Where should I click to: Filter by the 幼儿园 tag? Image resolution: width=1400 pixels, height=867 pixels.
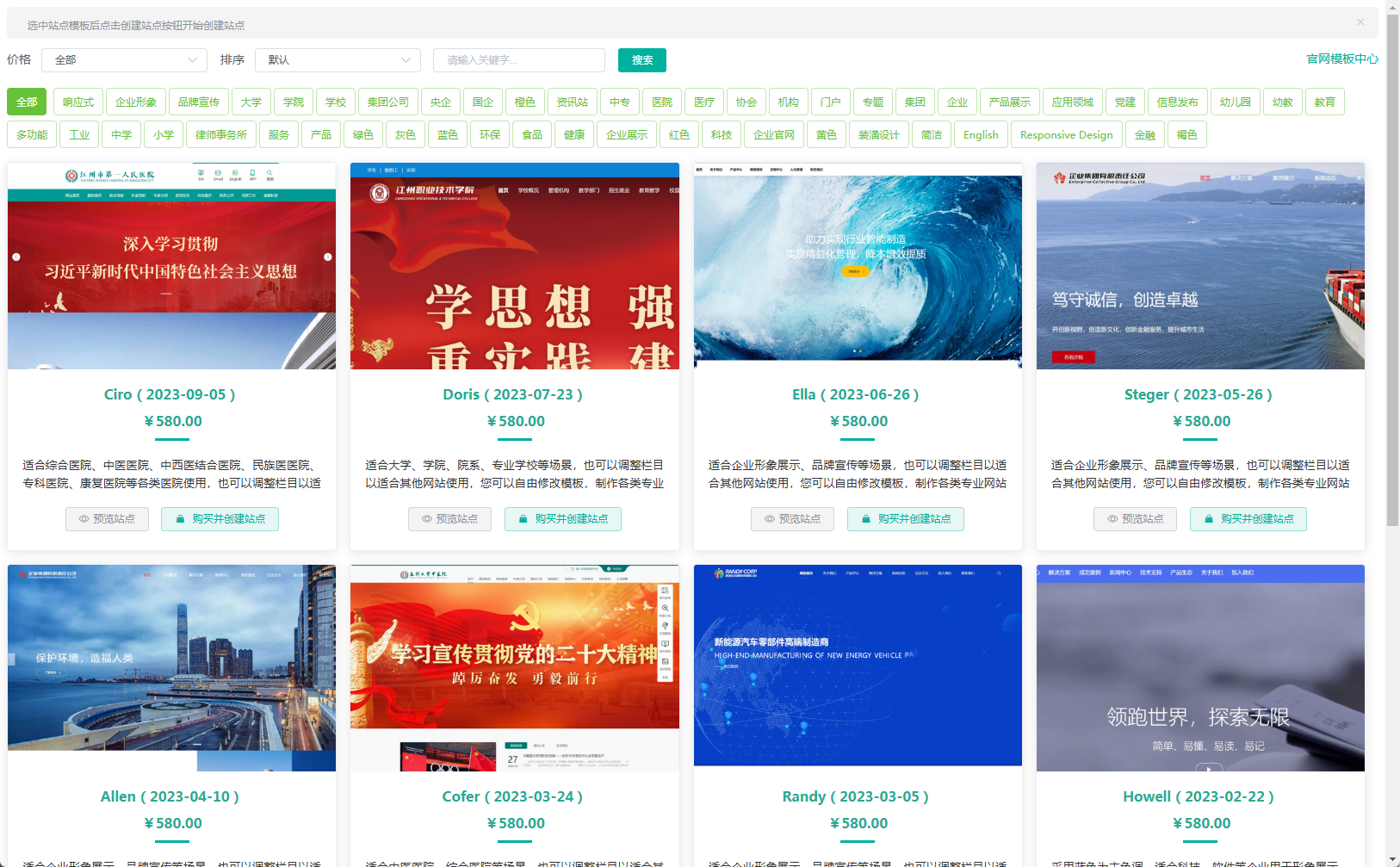point(1236,102)
